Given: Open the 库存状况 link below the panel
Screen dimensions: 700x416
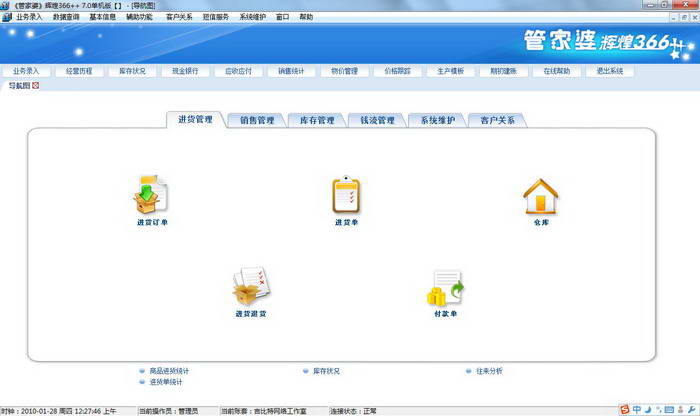Looking at the screenshot, I should [x=326, y=371].
